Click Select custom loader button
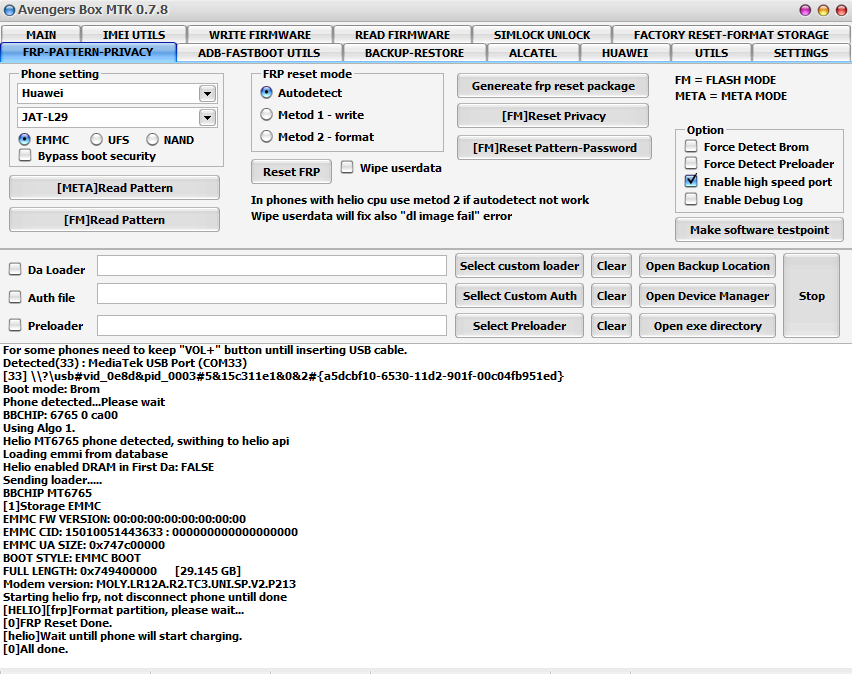852x674 pixels. point(519,266)
